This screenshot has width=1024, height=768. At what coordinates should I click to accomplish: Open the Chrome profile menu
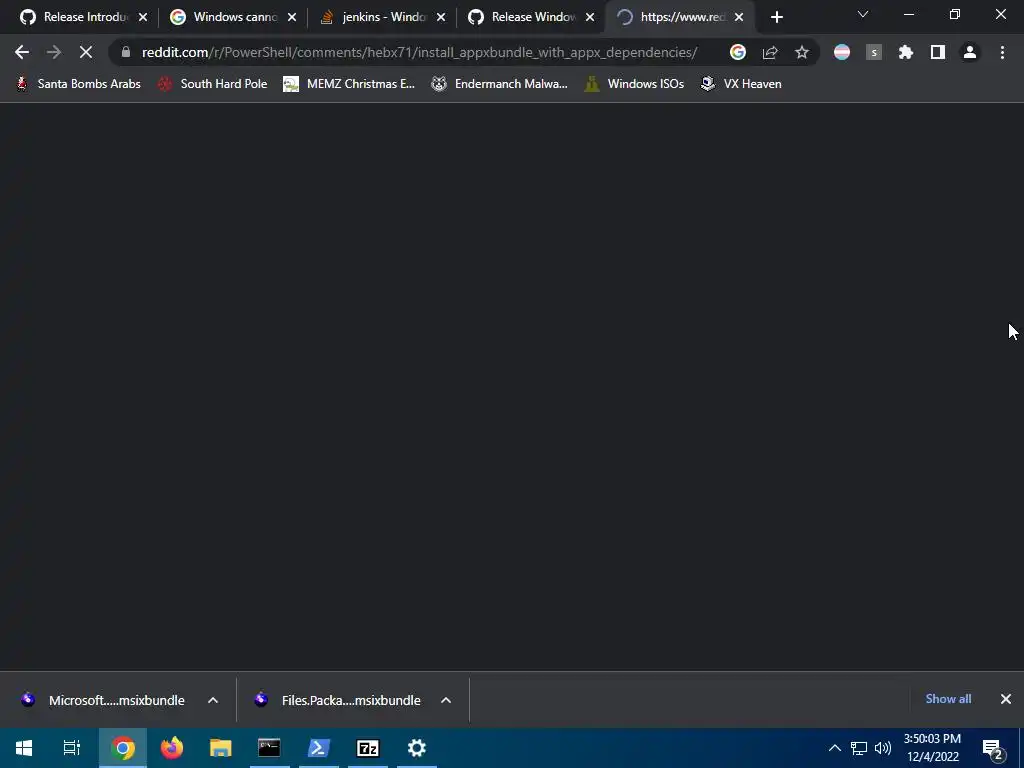point(970,52)
